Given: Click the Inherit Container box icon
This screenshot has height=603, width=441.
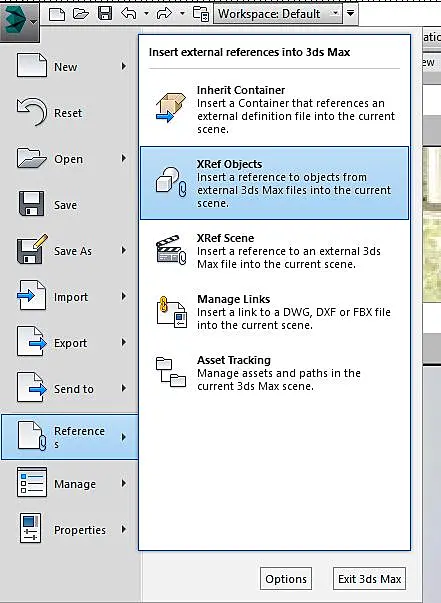Looking at the screenshot, I should click(x=171, y=107).
